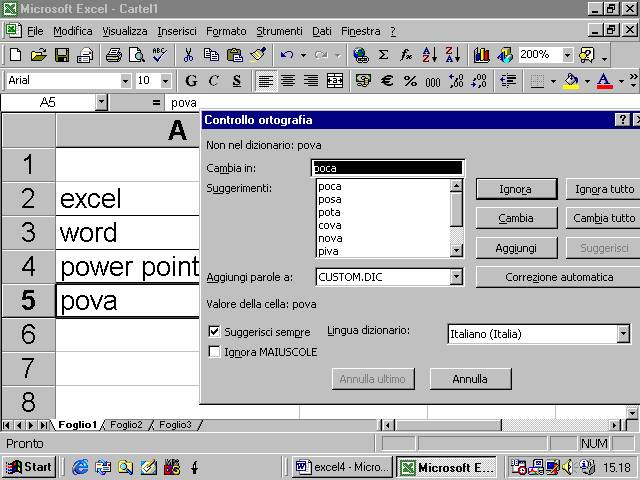Click horizontal sheet scrollbar track
This screenshot has height=480, width=640.
tap(555, 425)
